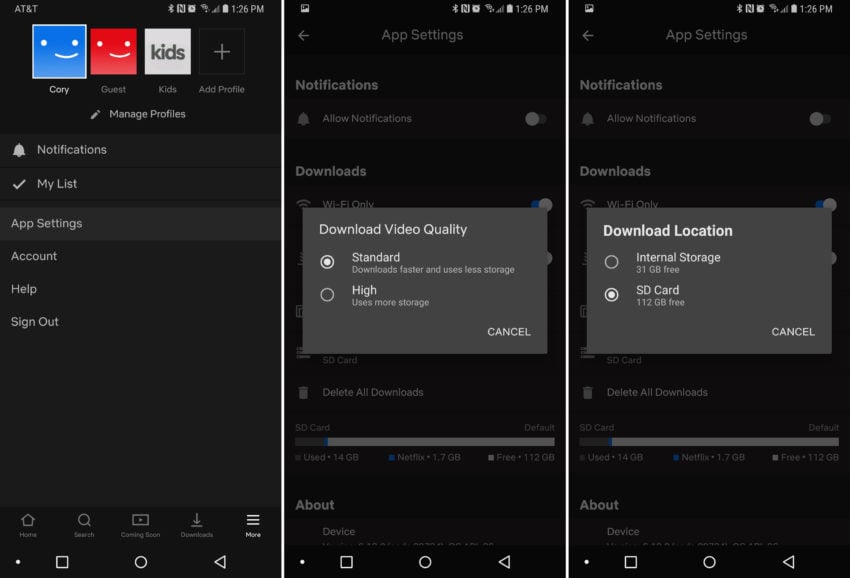Open the Search tab icon
This screenshot has width=850, height=578.
[x=84, y=525]
